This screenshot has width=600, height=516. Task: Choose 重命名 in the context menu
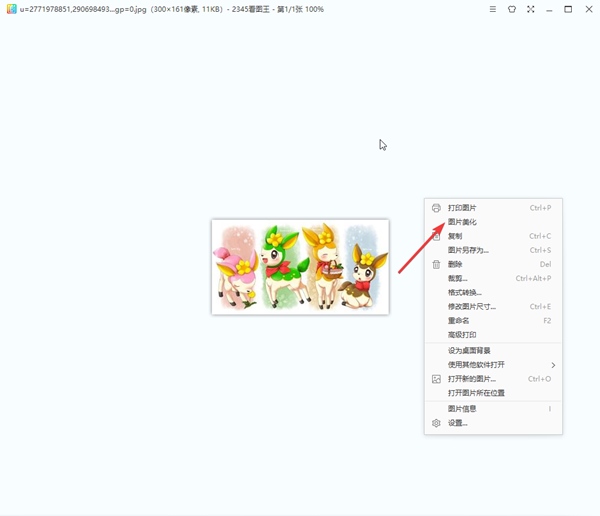pyautogui.click(x=459, y=321)
